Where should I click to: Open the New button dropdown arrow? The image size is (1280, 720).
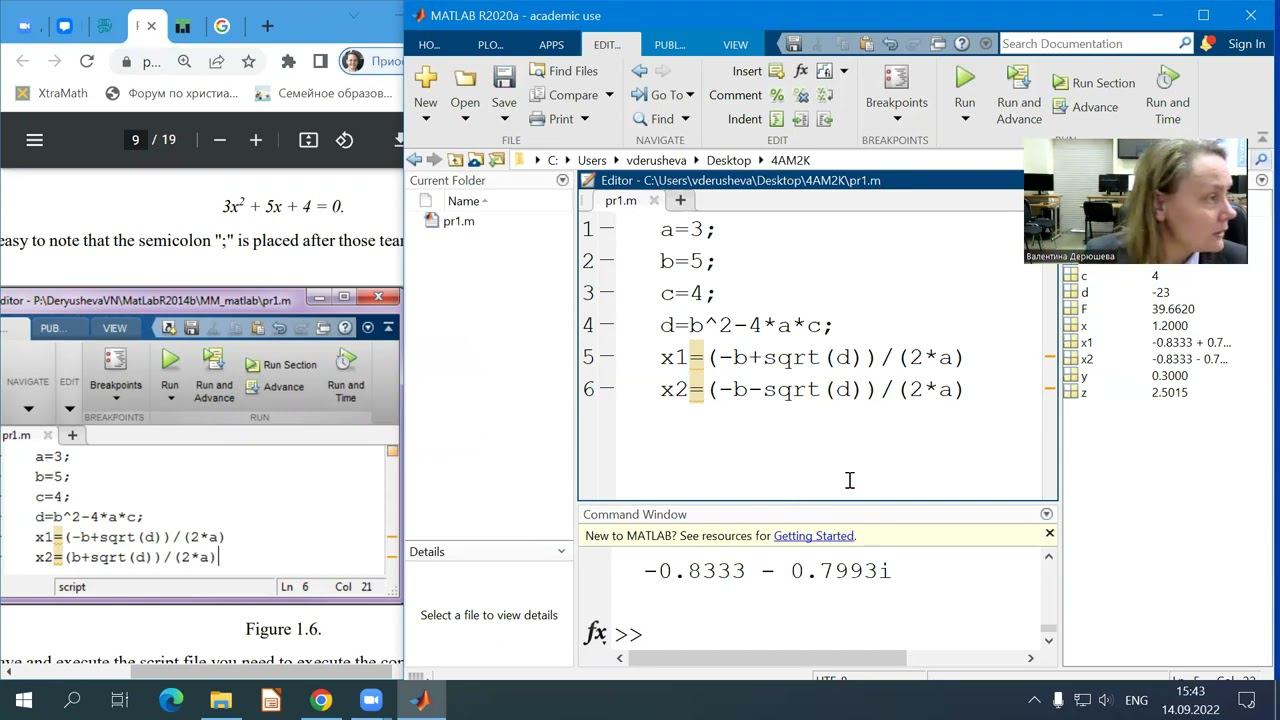point(425,119)
